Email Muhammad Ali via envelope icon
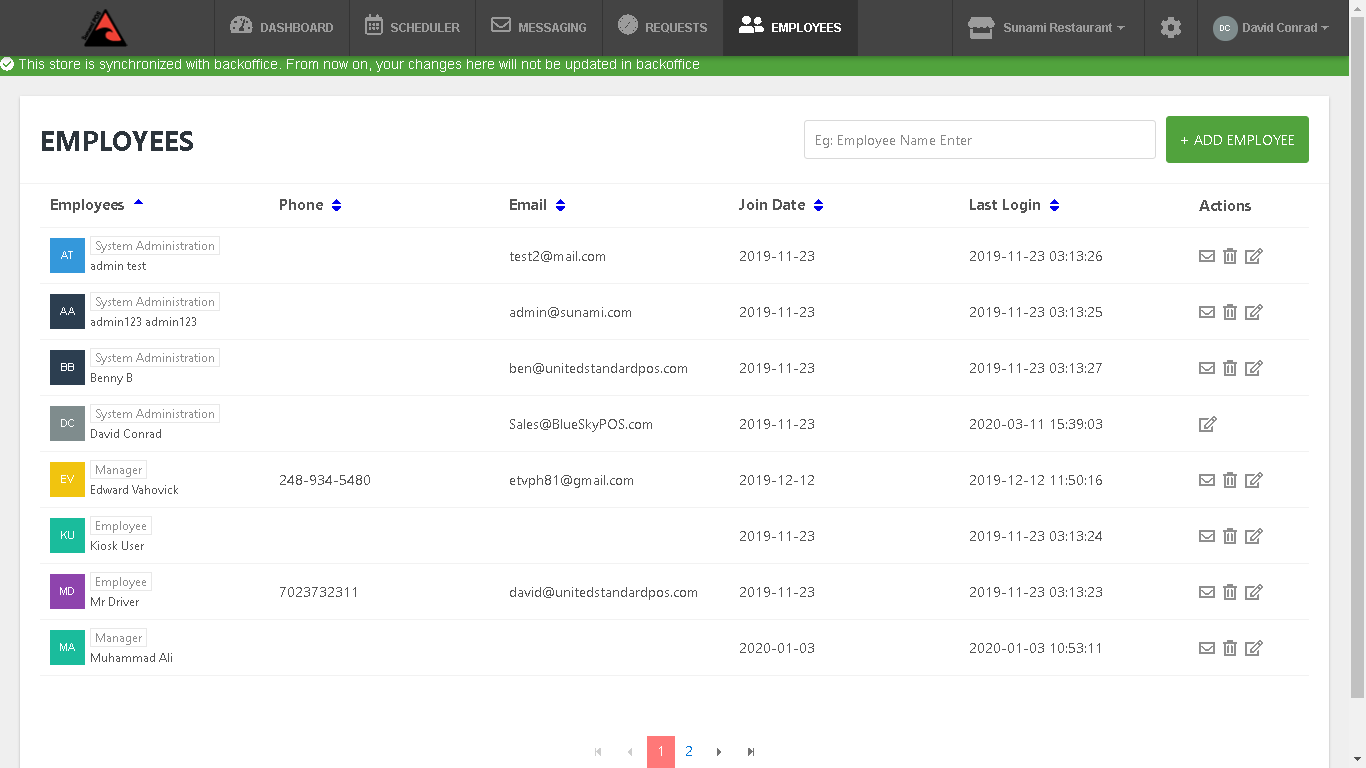The width and height of the screenshot is (1366, 768). 1207,648
